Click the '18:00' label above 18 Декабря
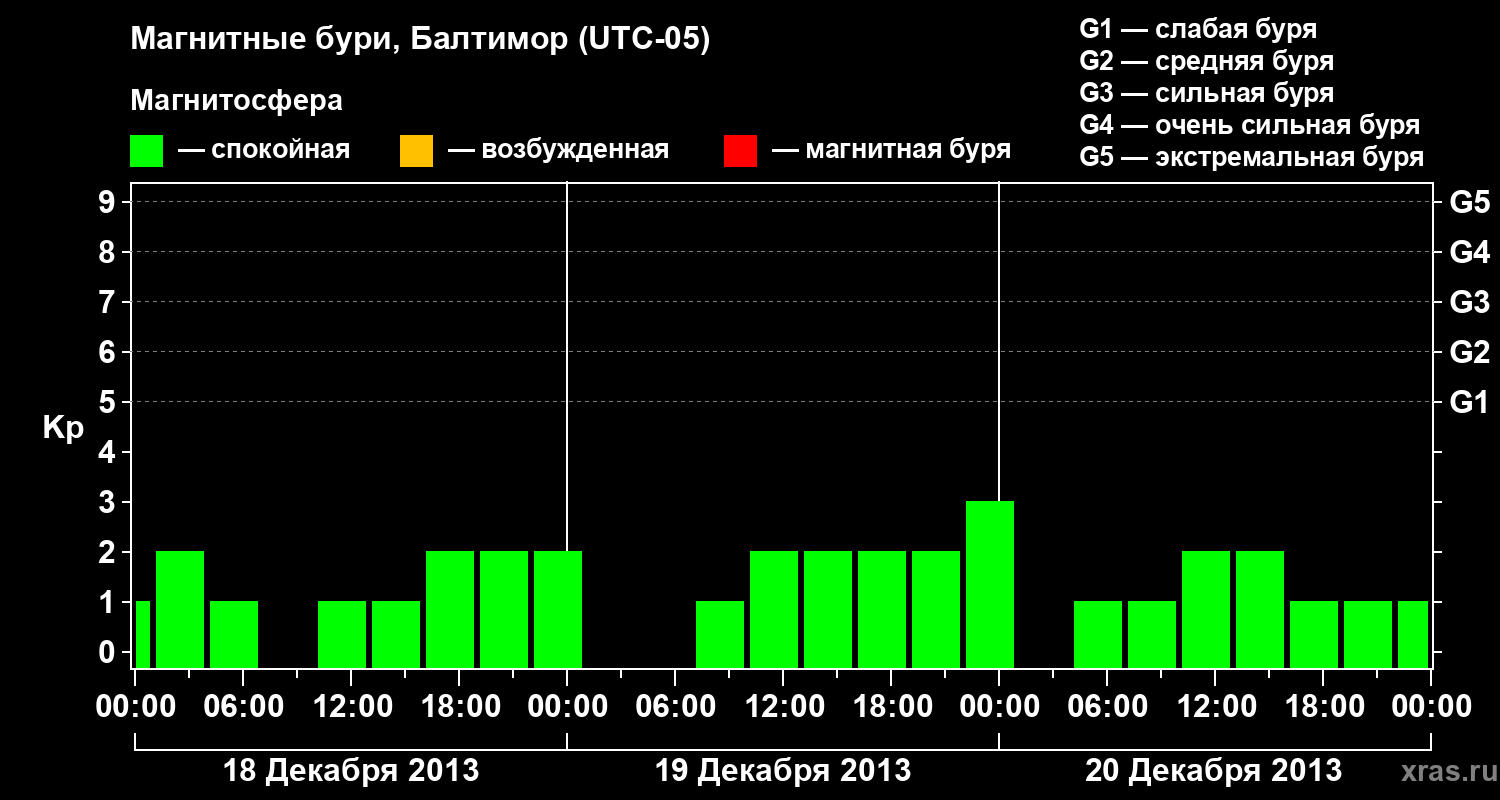The height and width of the screenshot is (800, 1500). click(x=459, y=706)
